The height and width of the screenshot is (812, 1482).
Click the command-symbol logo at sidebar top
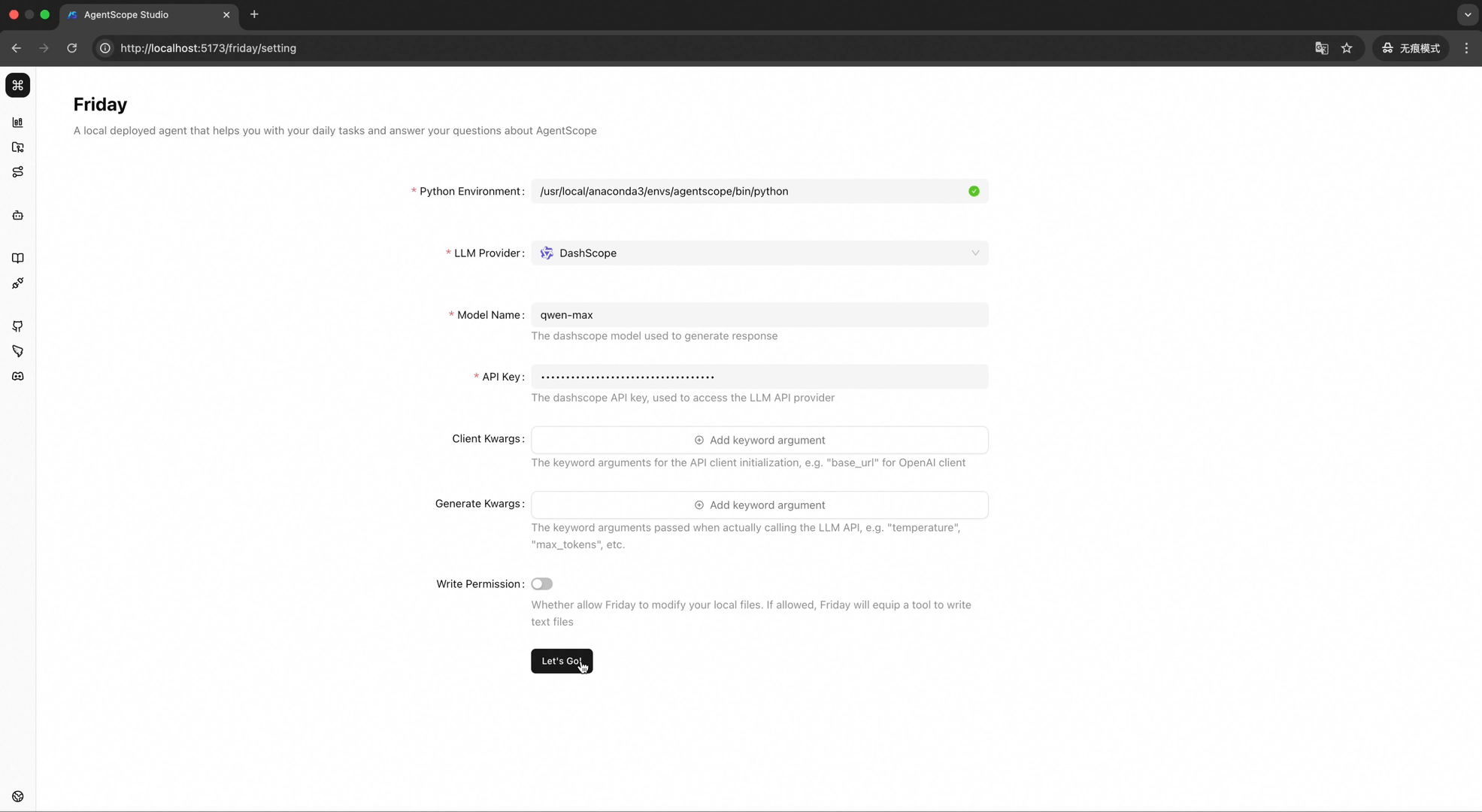17,85
